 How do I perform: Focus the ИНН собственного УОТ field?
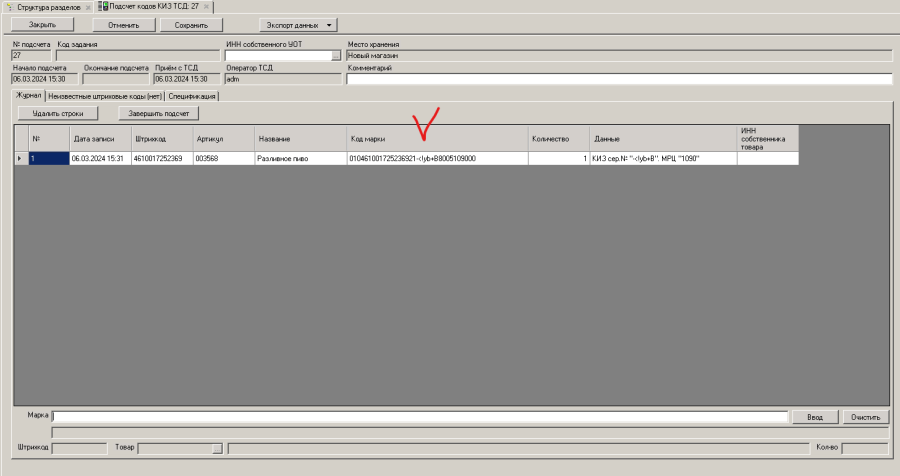[x=278, y=56]
